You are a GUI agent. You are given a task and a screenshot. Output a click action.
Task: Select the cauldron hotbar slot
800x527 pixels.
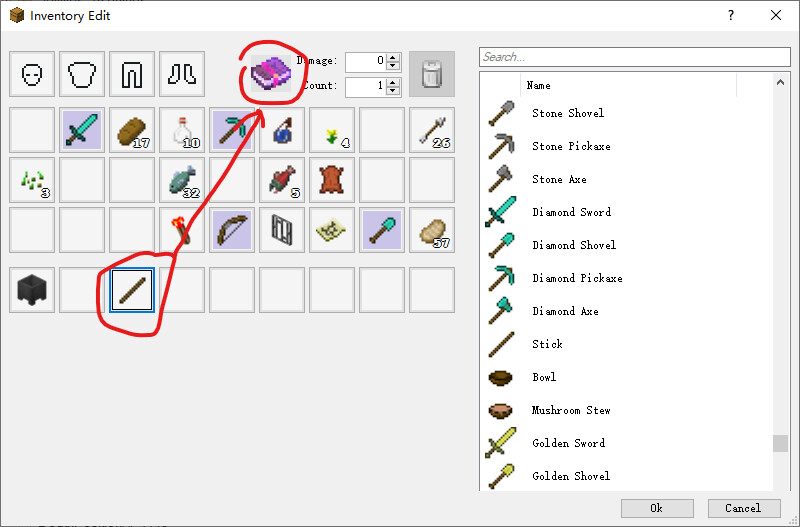(x=32, y=290)
